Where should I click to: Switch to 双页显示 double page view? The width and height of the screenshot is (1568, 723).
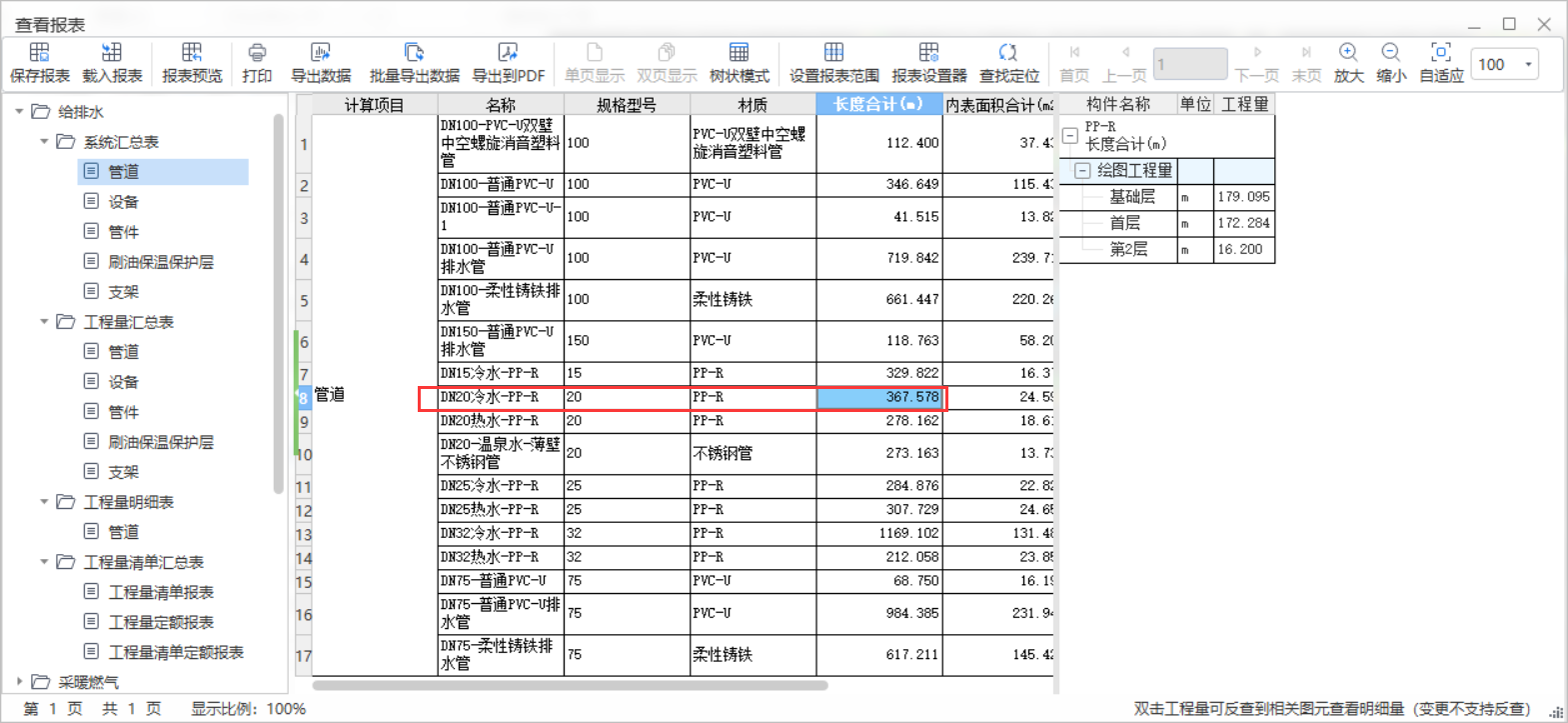(667, 62)
